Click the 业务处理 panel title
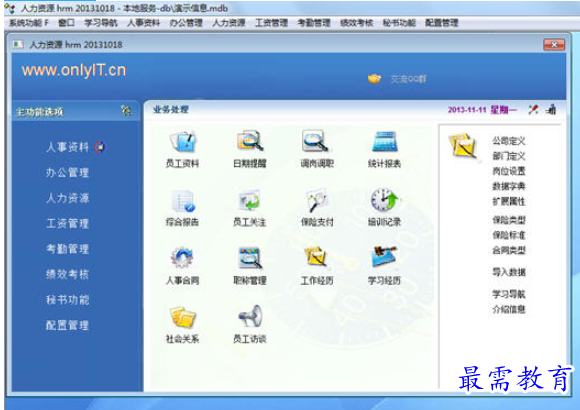Screen dimensions: 580x410 click(x=171, y=110)
